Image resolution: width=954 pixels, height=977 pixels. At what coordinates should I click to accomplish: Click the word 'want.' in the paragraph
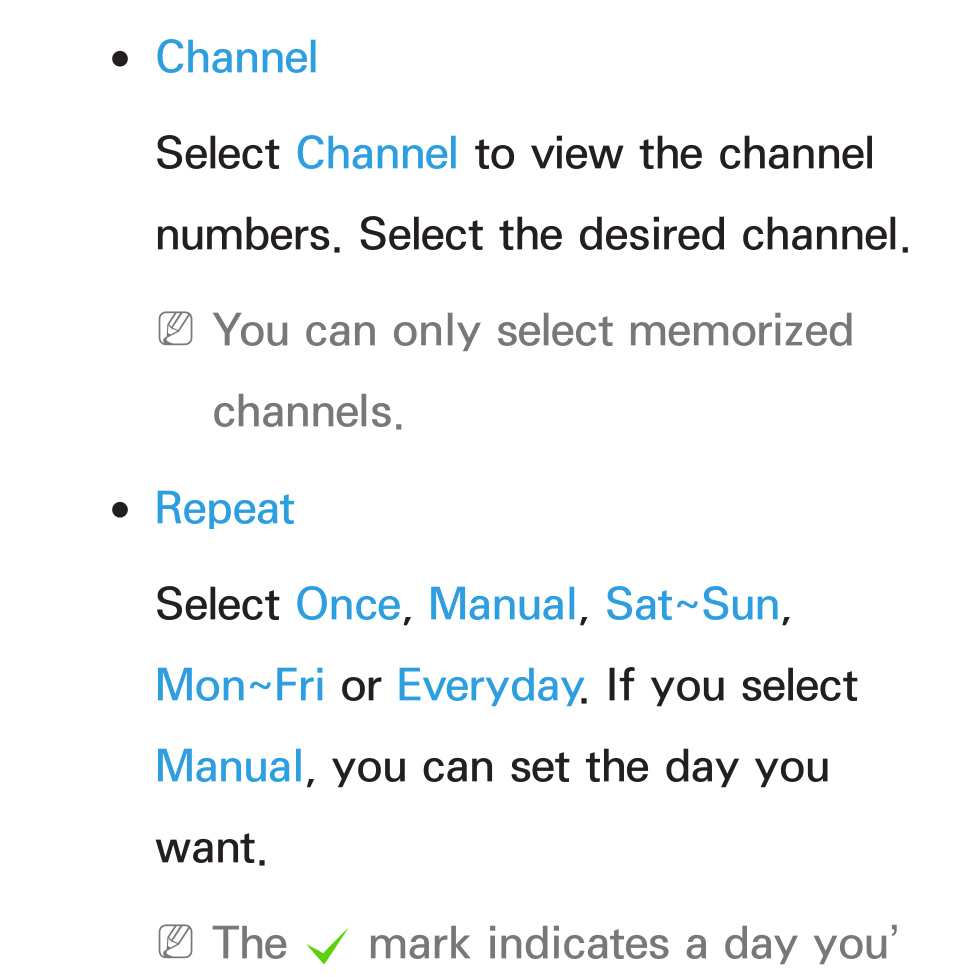point(211,848)
